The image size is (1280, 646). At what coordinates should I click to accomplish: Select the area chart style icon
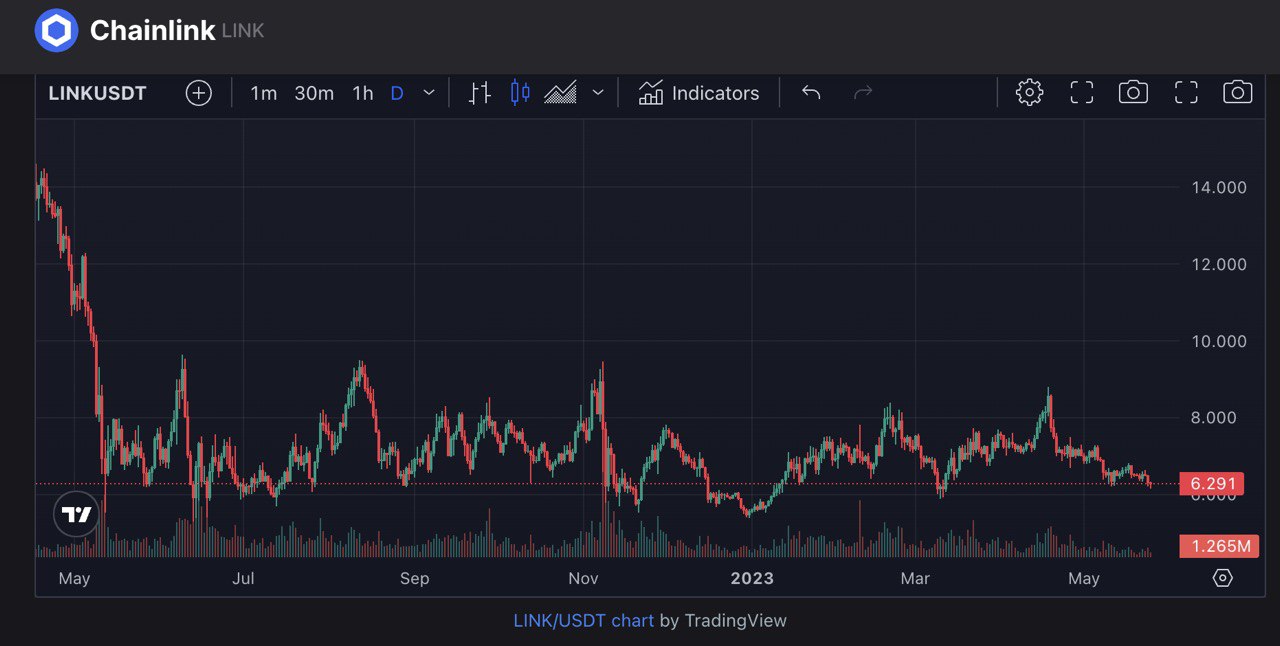(x=560, y=93)
